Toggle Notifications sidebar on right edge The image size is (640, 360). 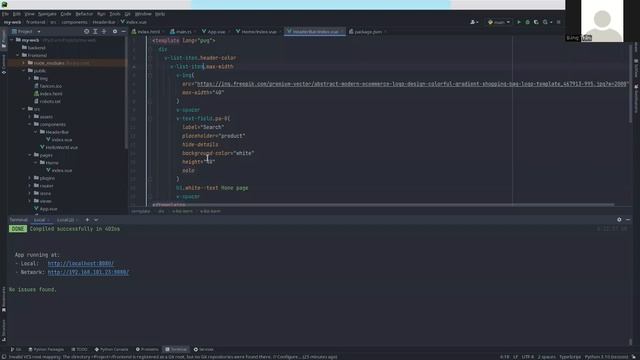636,99
